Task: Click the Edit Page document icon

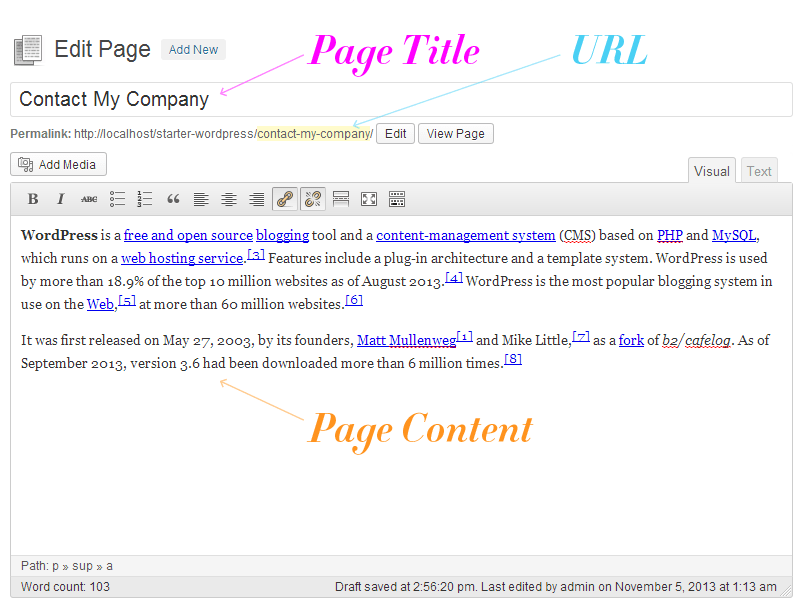Action: (28, 50)
